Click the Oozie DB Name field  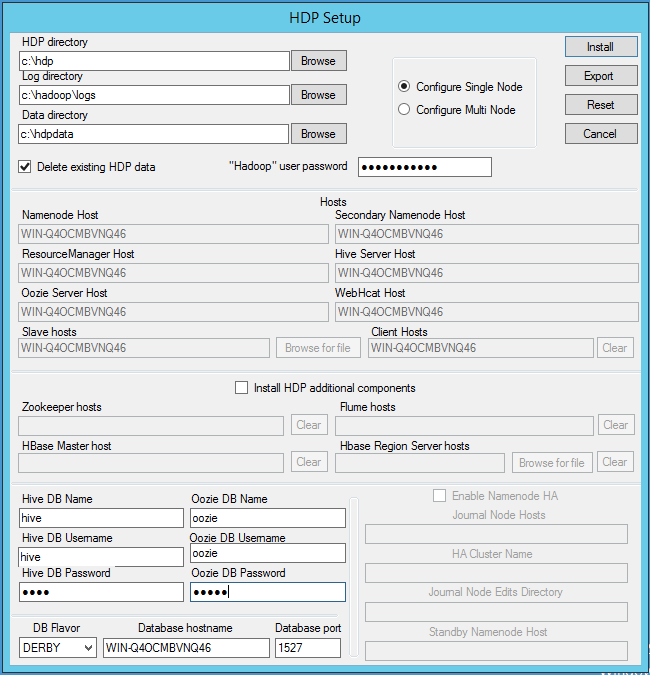(x=268, y=518)
